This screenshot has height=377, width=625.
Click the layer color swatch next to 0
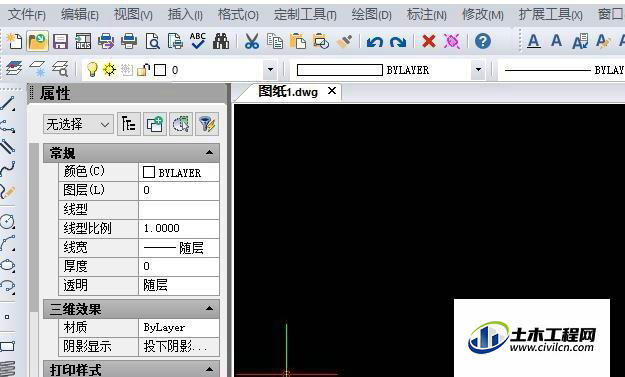pos(160,70)
